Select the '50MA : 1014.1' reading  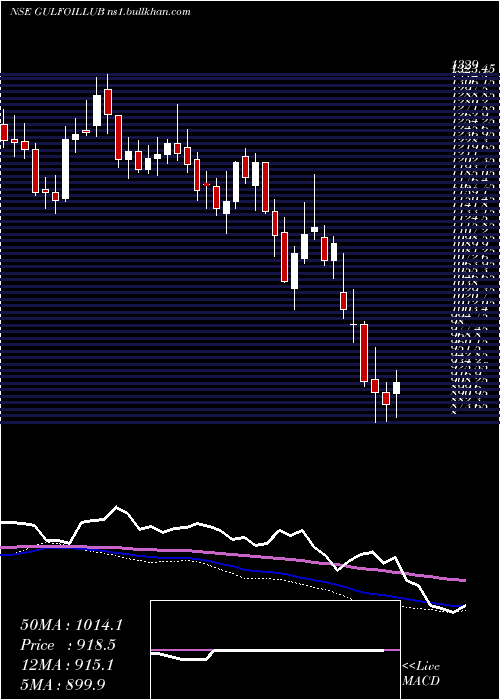pos(71,625)
